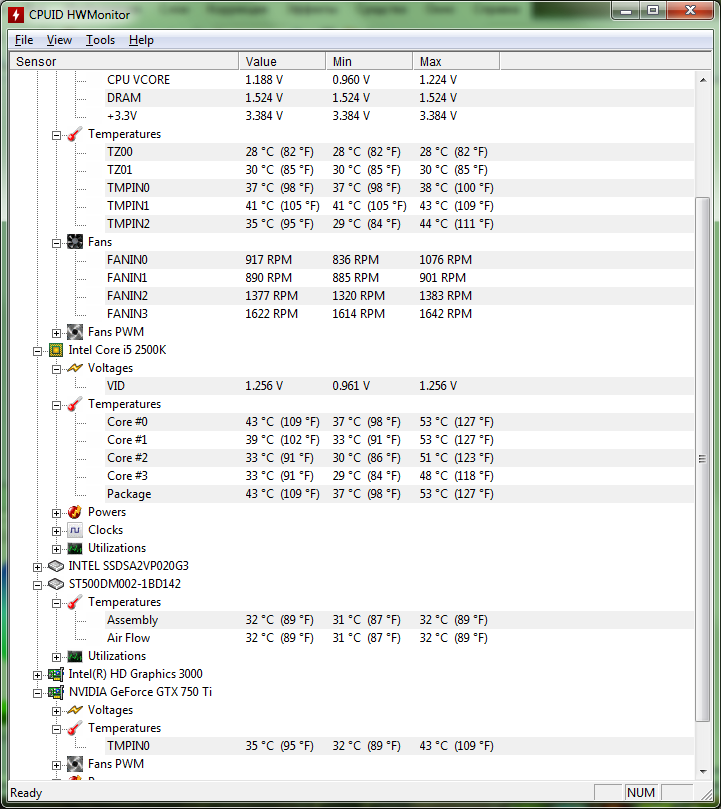
Task: Click the NVIDIA GeForce GTX 750 Ti card icon
Action: (x=56, y=692)
